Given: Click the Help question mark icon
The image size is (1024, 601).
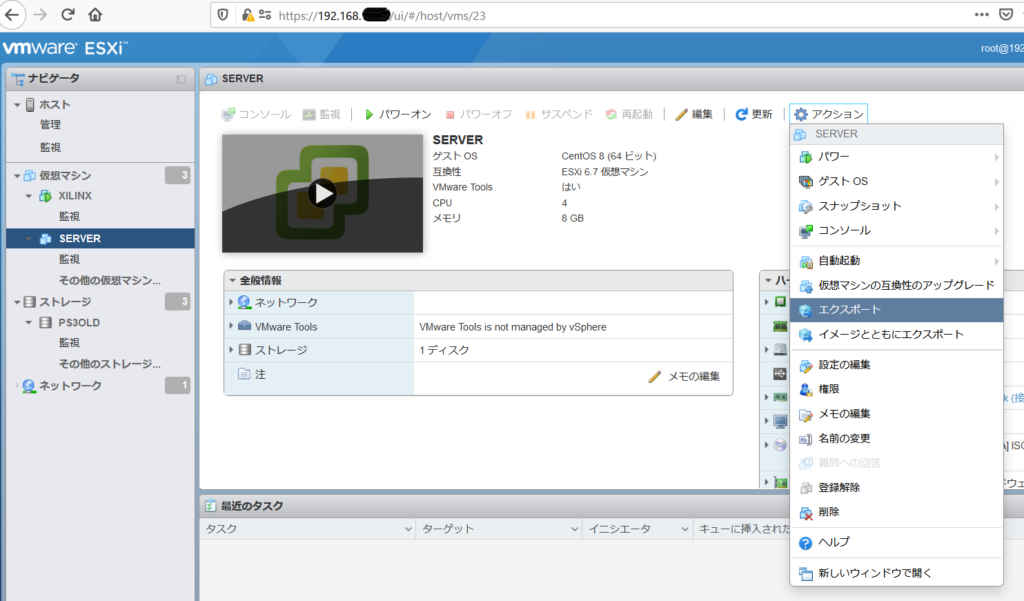Looking at the screenshot, I should (806, 542).
